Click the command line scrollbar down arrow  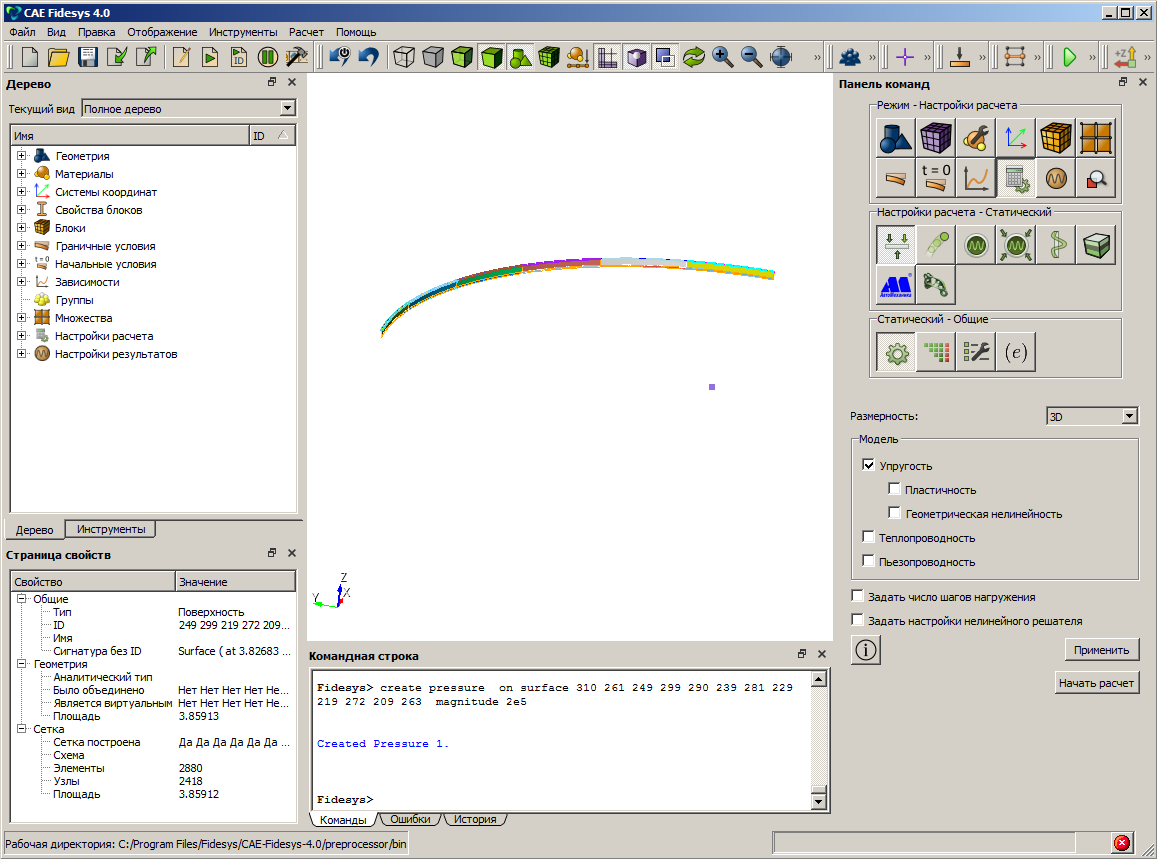819,801
